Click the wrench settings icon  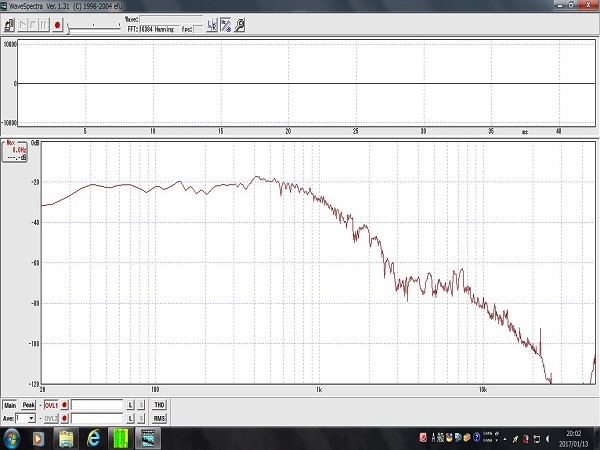[x=240, y=25]
